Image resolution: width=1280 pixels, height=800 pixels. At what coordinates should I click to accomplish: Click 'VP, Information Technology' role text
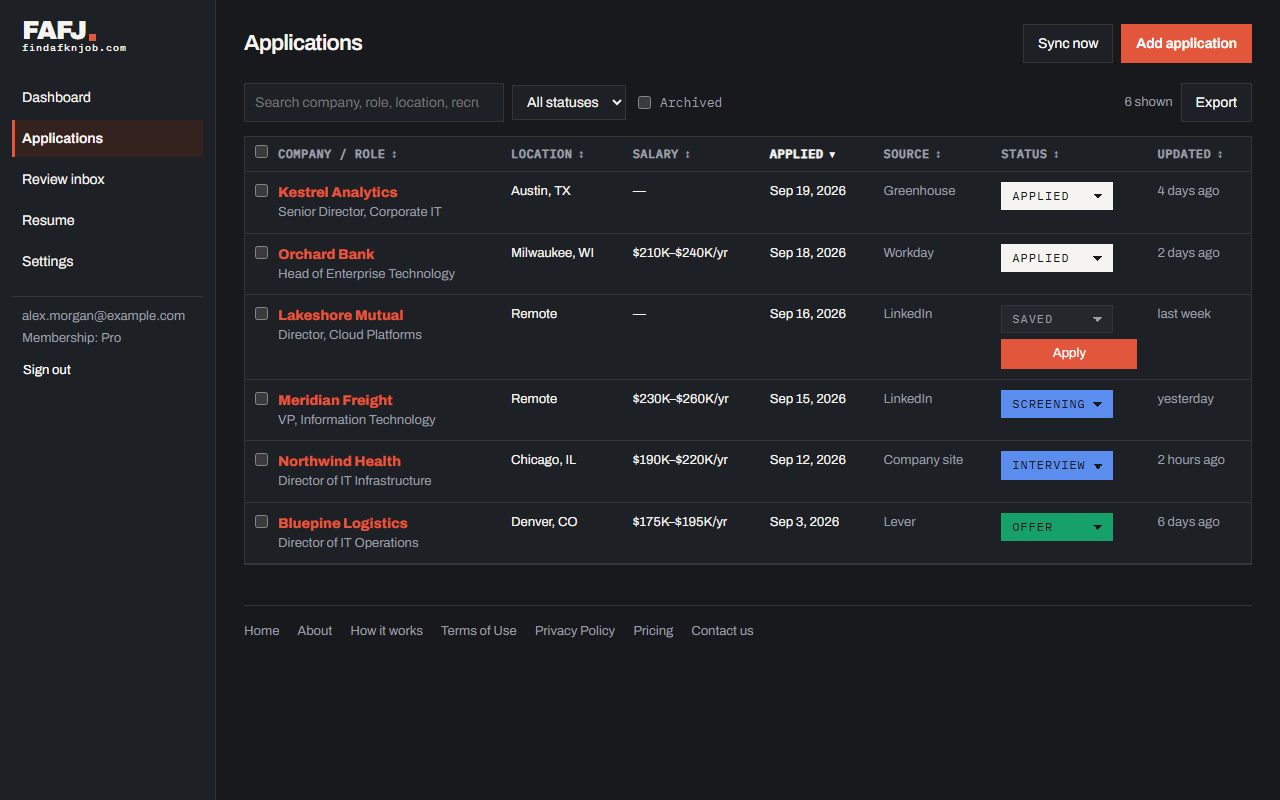point(356,420)
